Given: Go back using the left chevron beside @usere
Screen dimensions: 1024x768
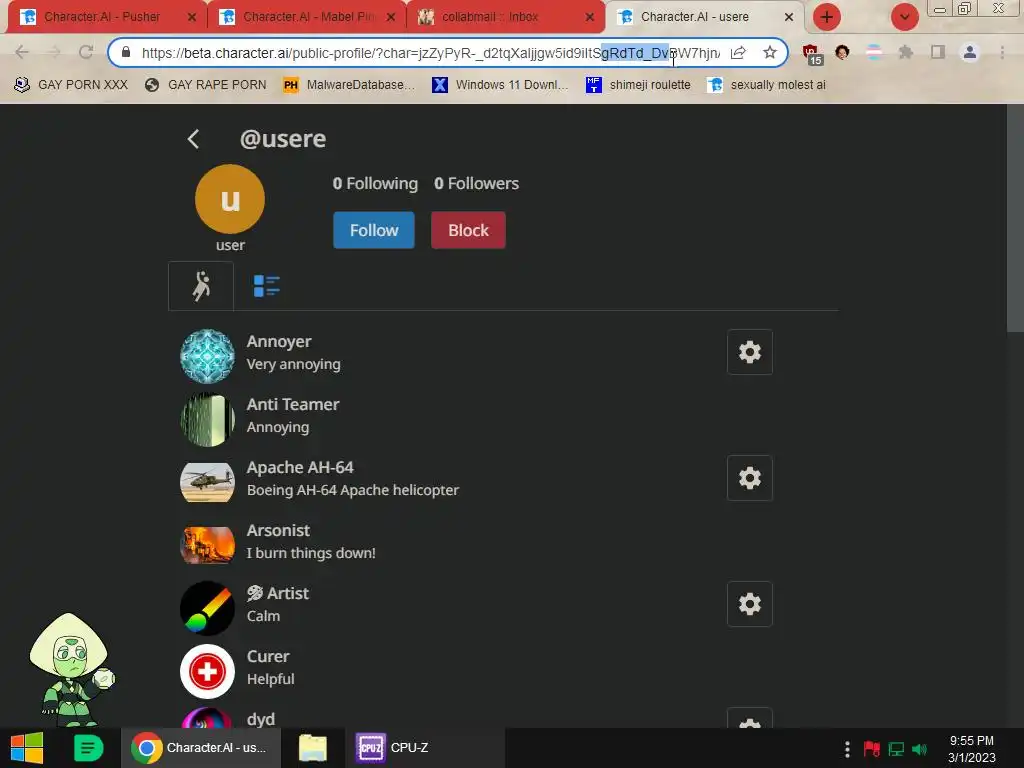Looking at the screenshot, I should (193, 138).
